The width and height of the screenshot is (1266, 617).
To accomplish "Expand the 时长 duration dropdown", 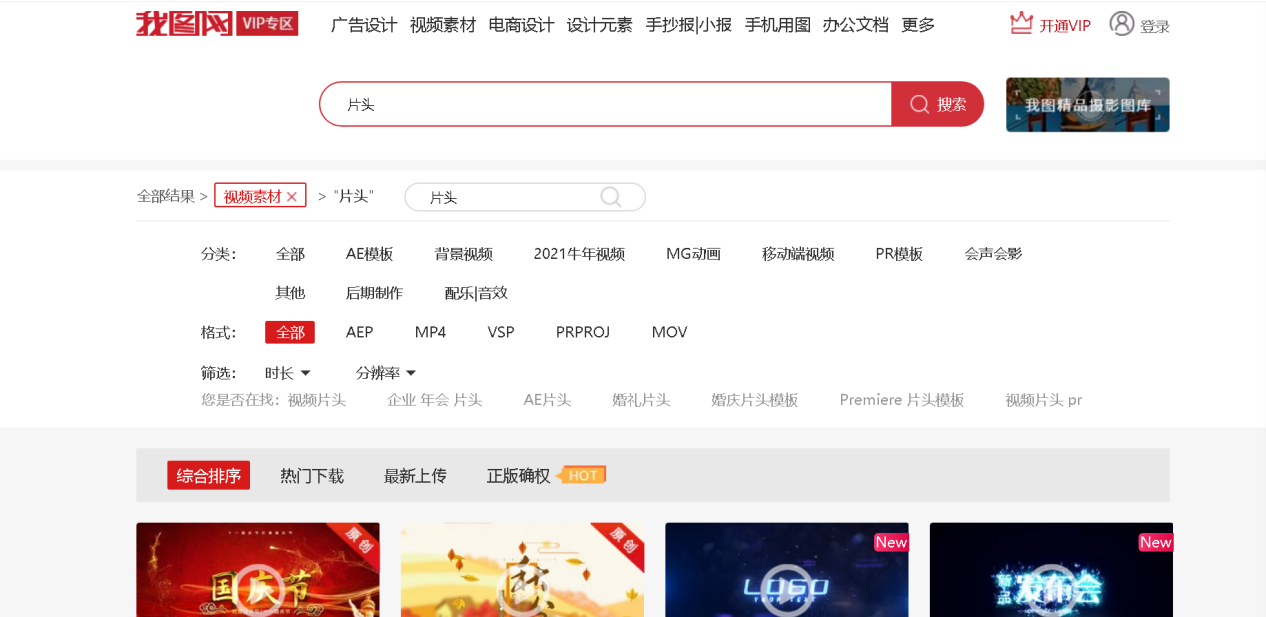I will [286, 372].
